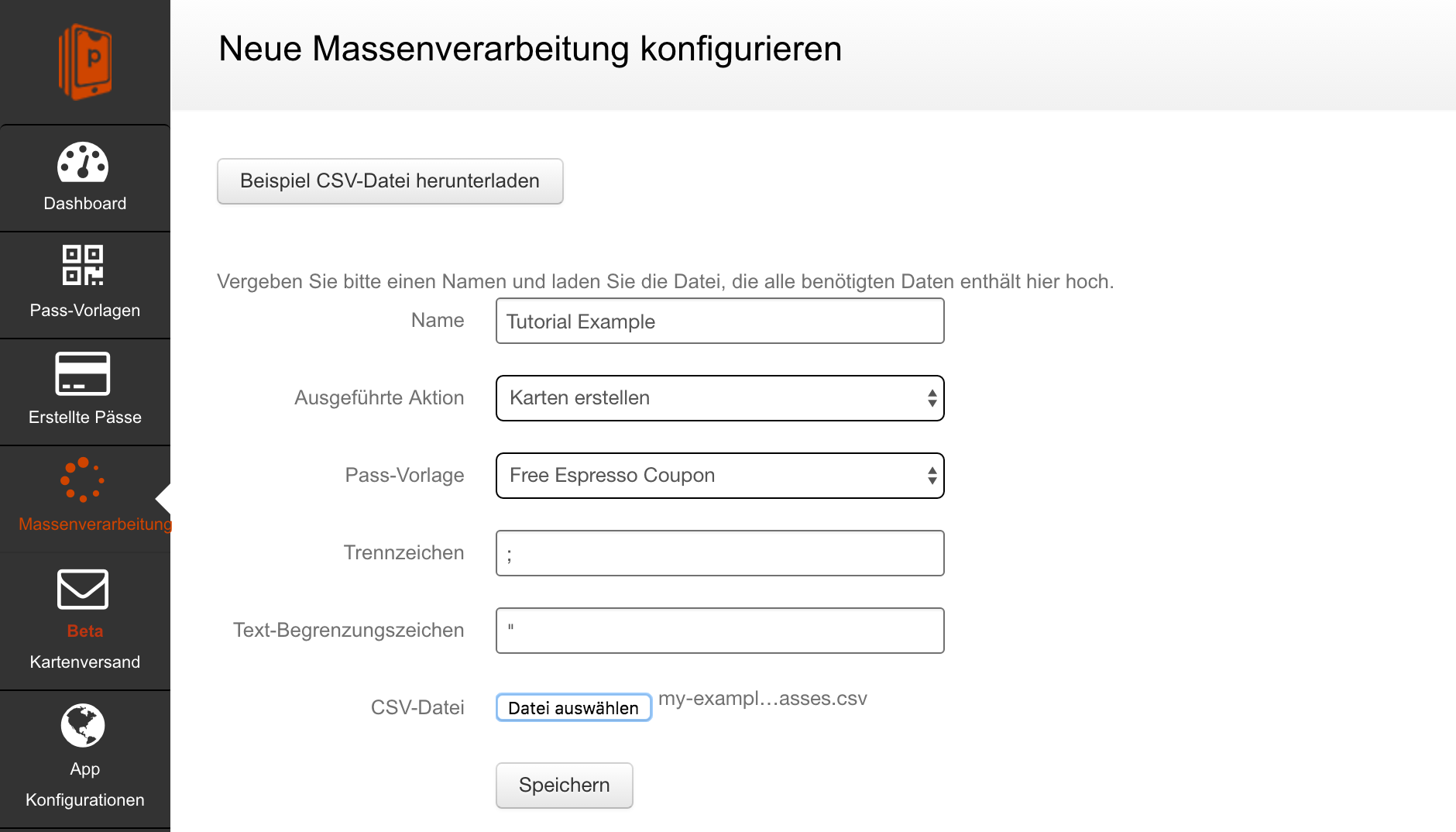
Task: Download the example CSV file
Action: (390, 181)
